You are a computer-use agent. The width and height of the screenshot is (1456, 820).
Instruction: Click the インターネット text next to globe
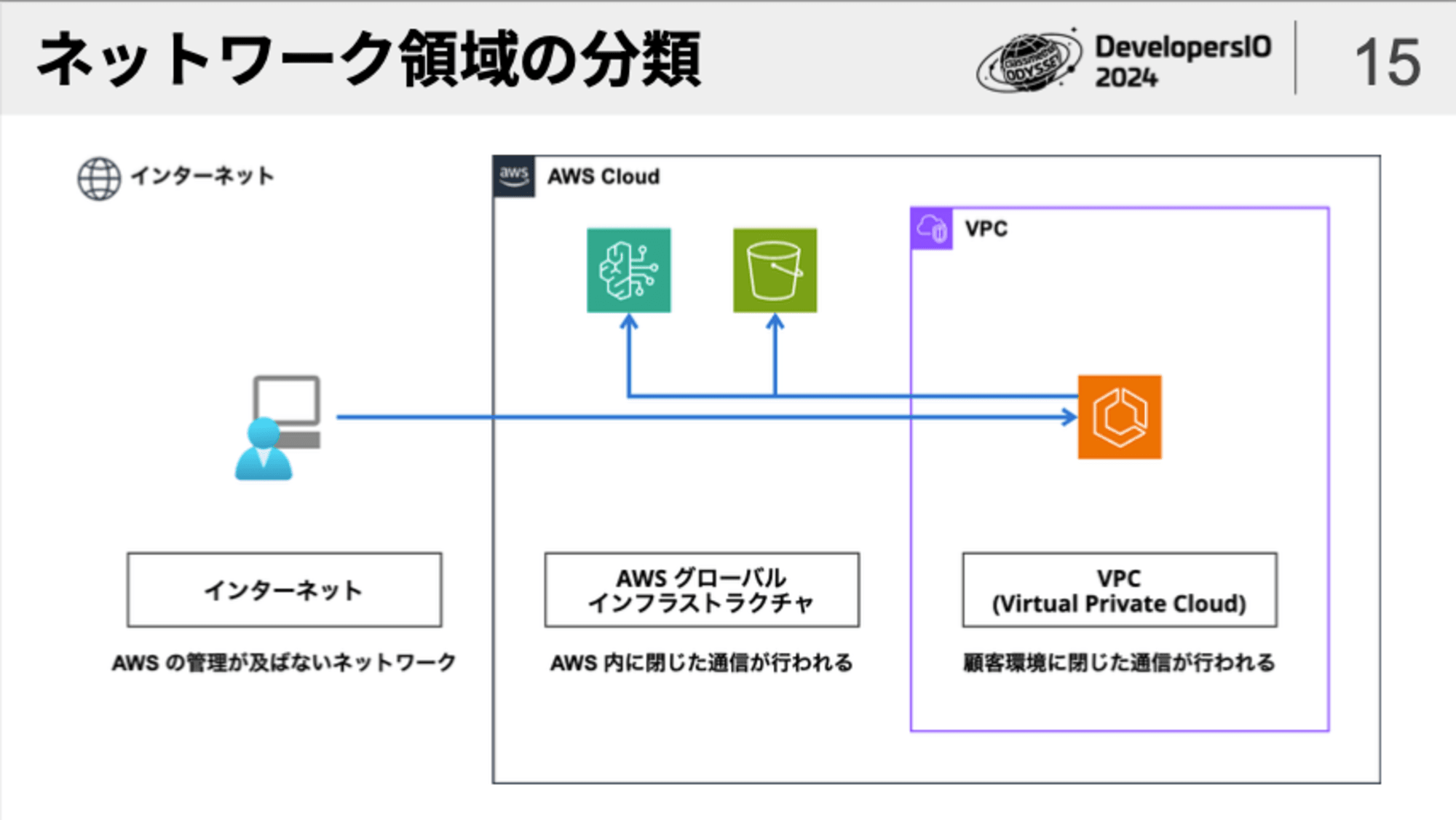(x=202, y=176)
